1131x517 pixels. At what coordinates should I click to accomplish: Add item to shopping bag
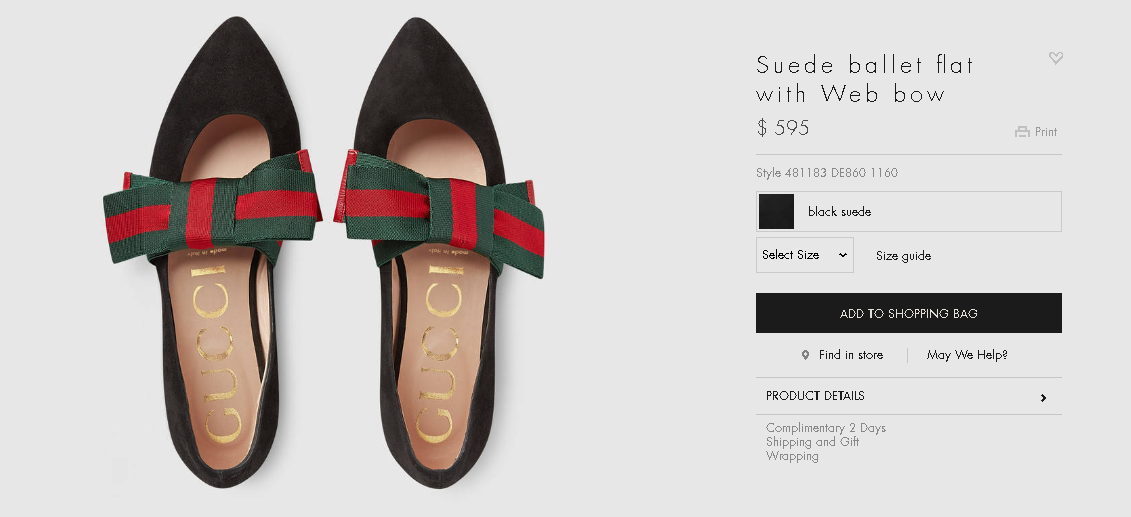click(x=909, y=313)
